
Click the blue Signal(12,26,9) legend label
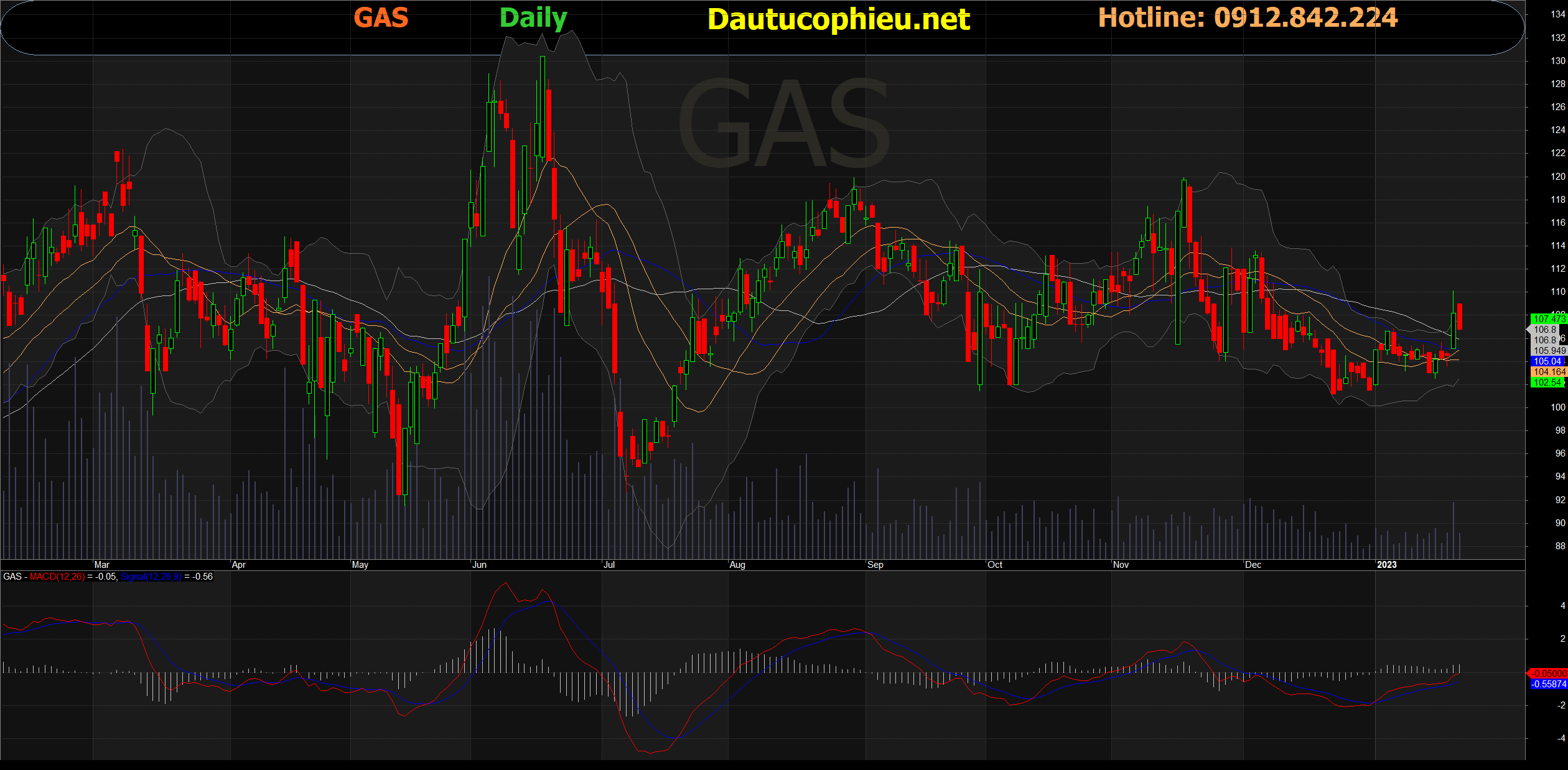[151, 577]
